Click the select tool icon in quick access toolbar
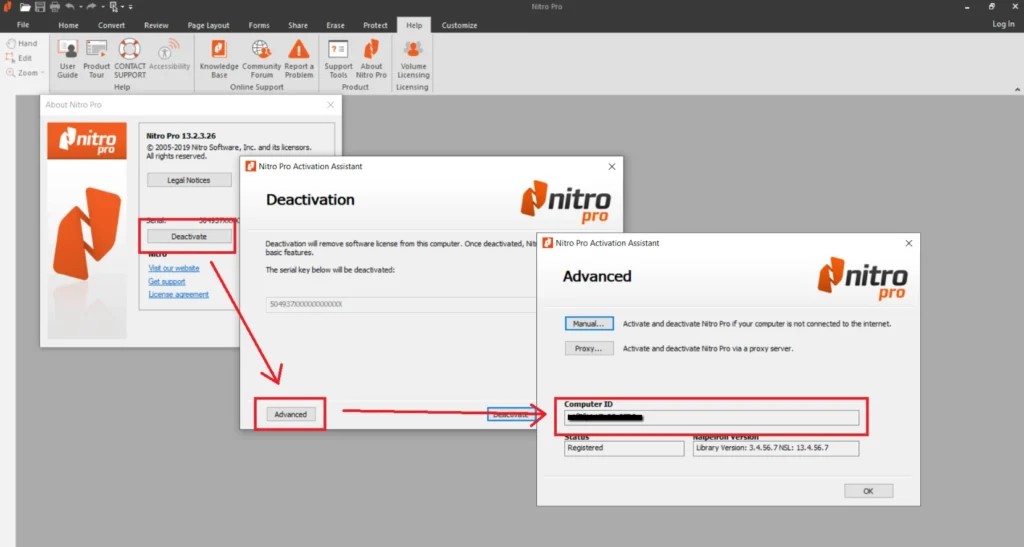This screenshot has width=1024, height=547. click(114, 7)
